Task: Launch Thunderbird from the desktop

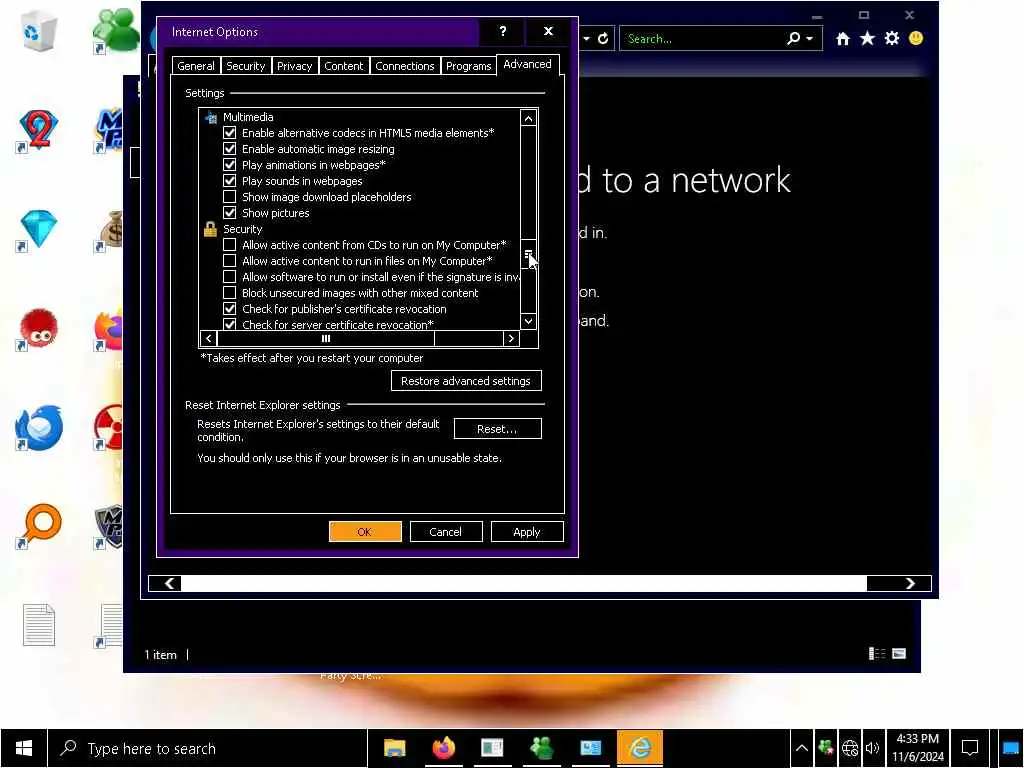Action: [38, 428]
